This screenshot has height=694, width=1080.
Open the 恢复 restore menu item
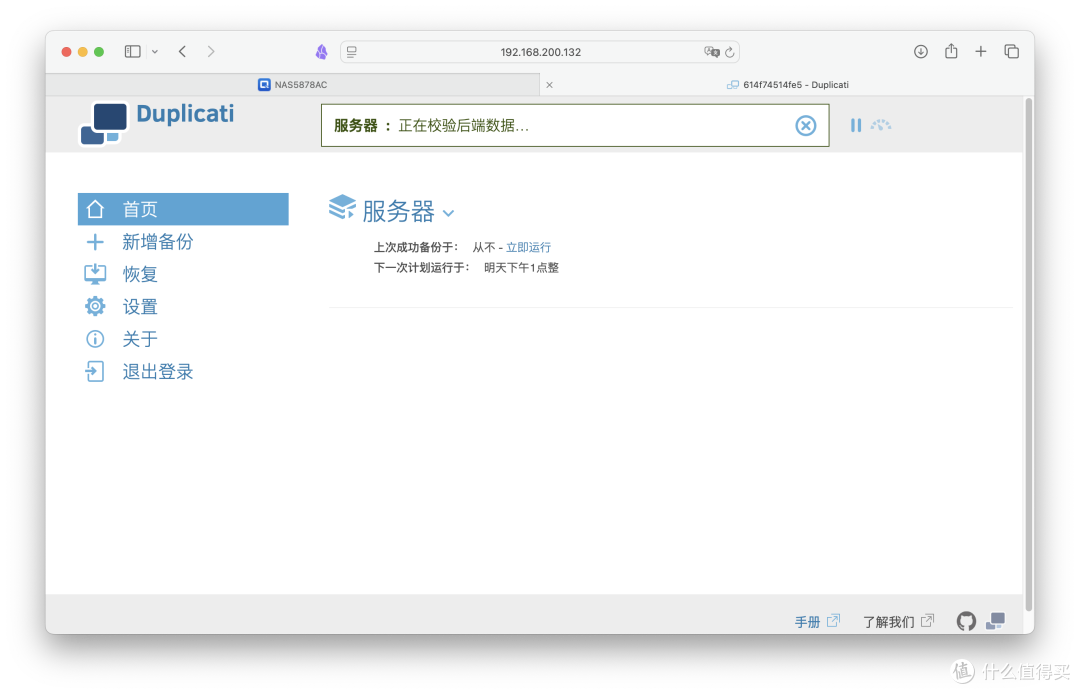[140, 274]
